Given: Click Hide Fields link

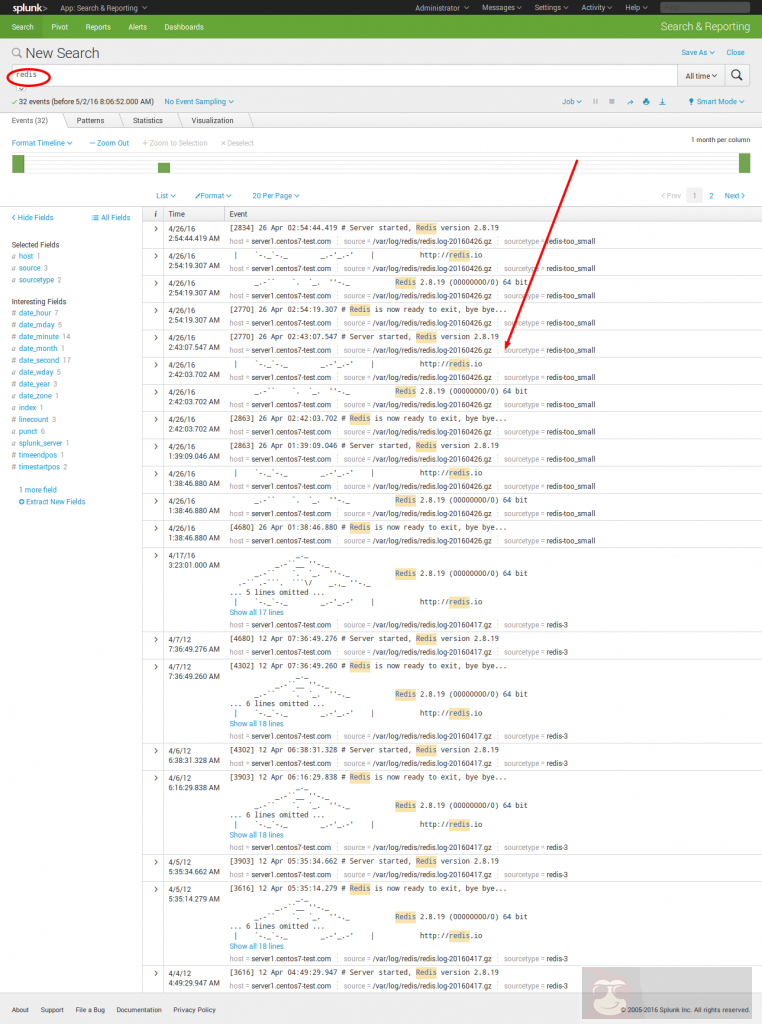Looking at the screenshot, I should click(x=33, y=217).
